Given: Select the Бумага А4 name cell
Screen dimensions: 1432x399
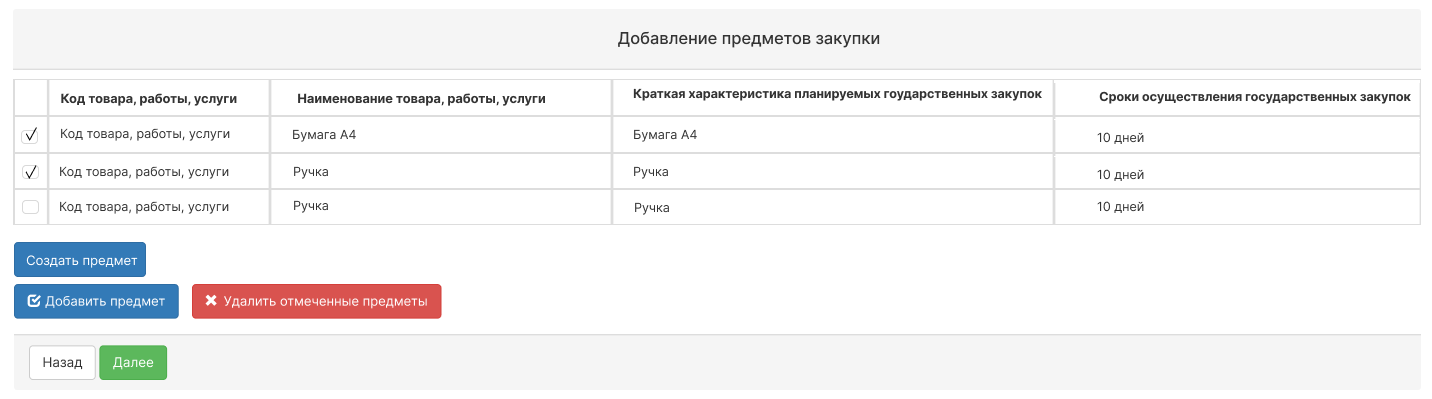Looking at the screenshot, I should pyautogui.click(x=324, y=134).
